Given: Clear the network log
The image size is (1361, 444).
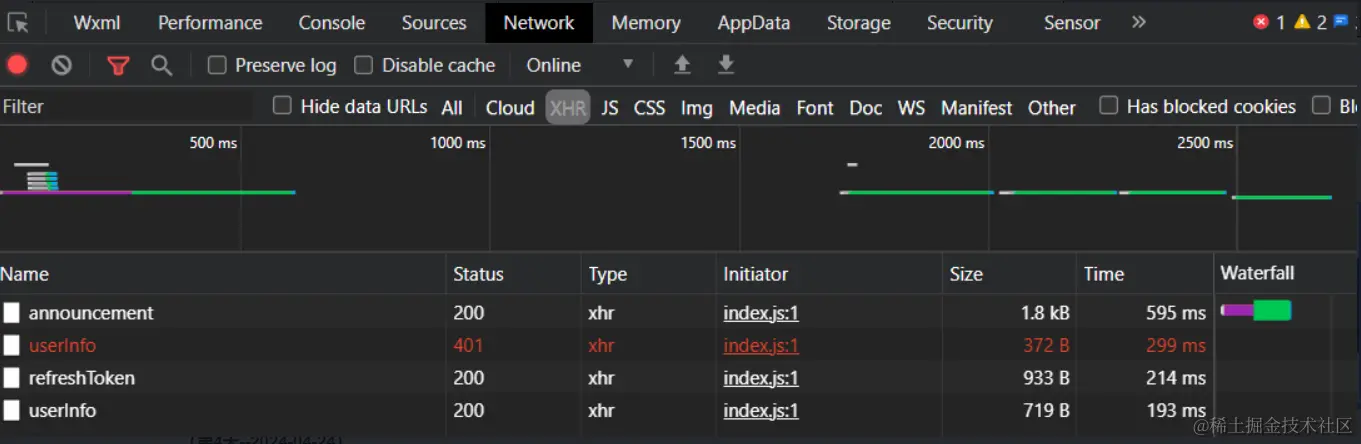Looking at the screenshot, I should (x=62, y=65).
